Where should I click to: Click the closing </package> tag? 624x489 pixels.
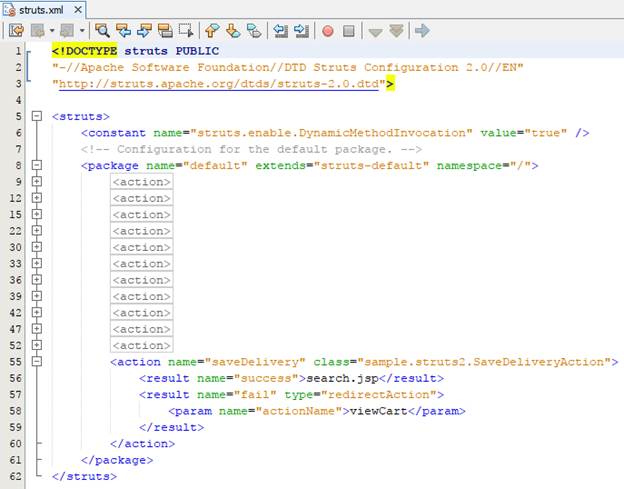pyautogui.click(x=117, y=460)
